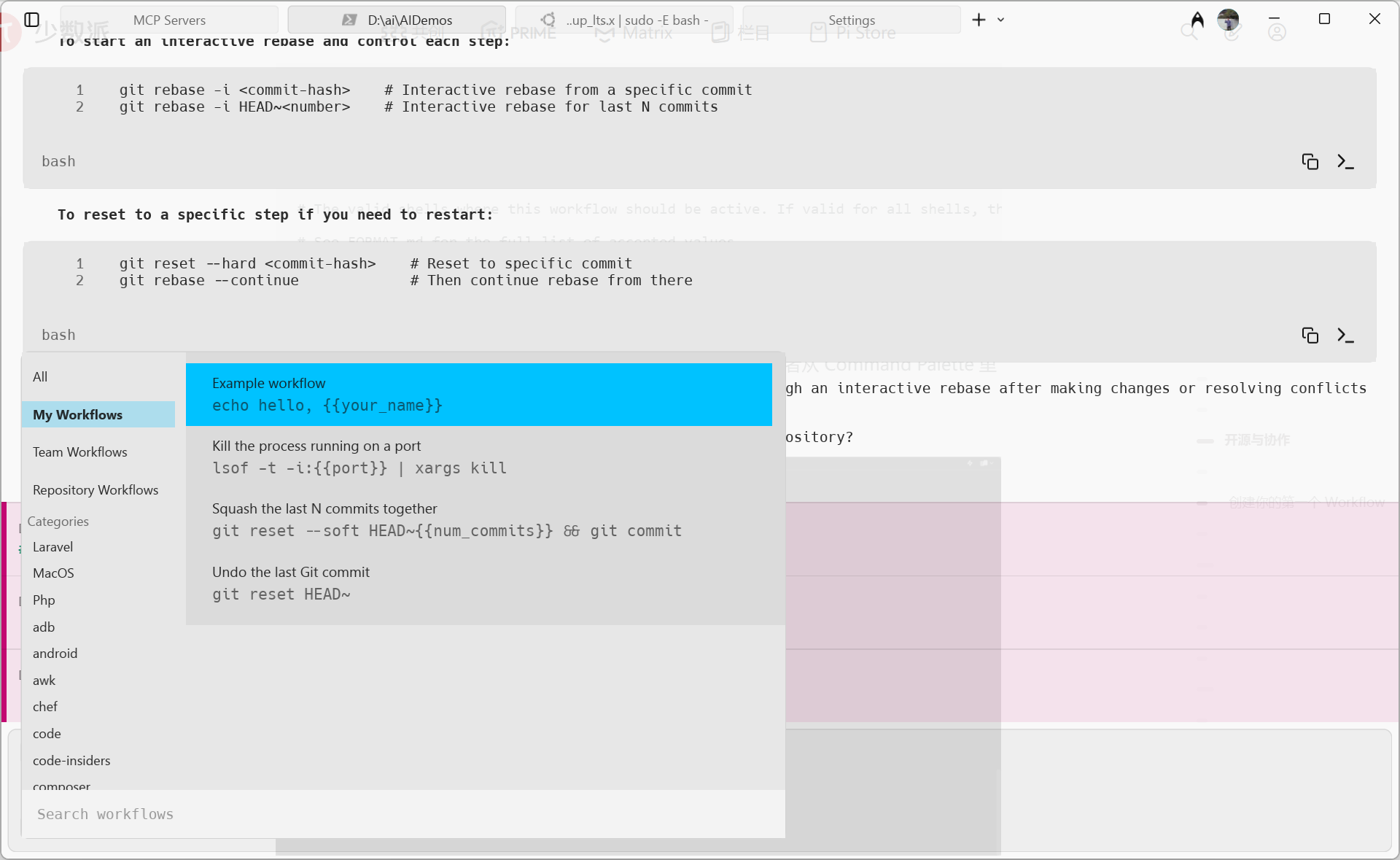Expand the new tab dropdown chevron
Image resolution: width=1400 pixels, height=860 pixels.
pos(1001,20)
